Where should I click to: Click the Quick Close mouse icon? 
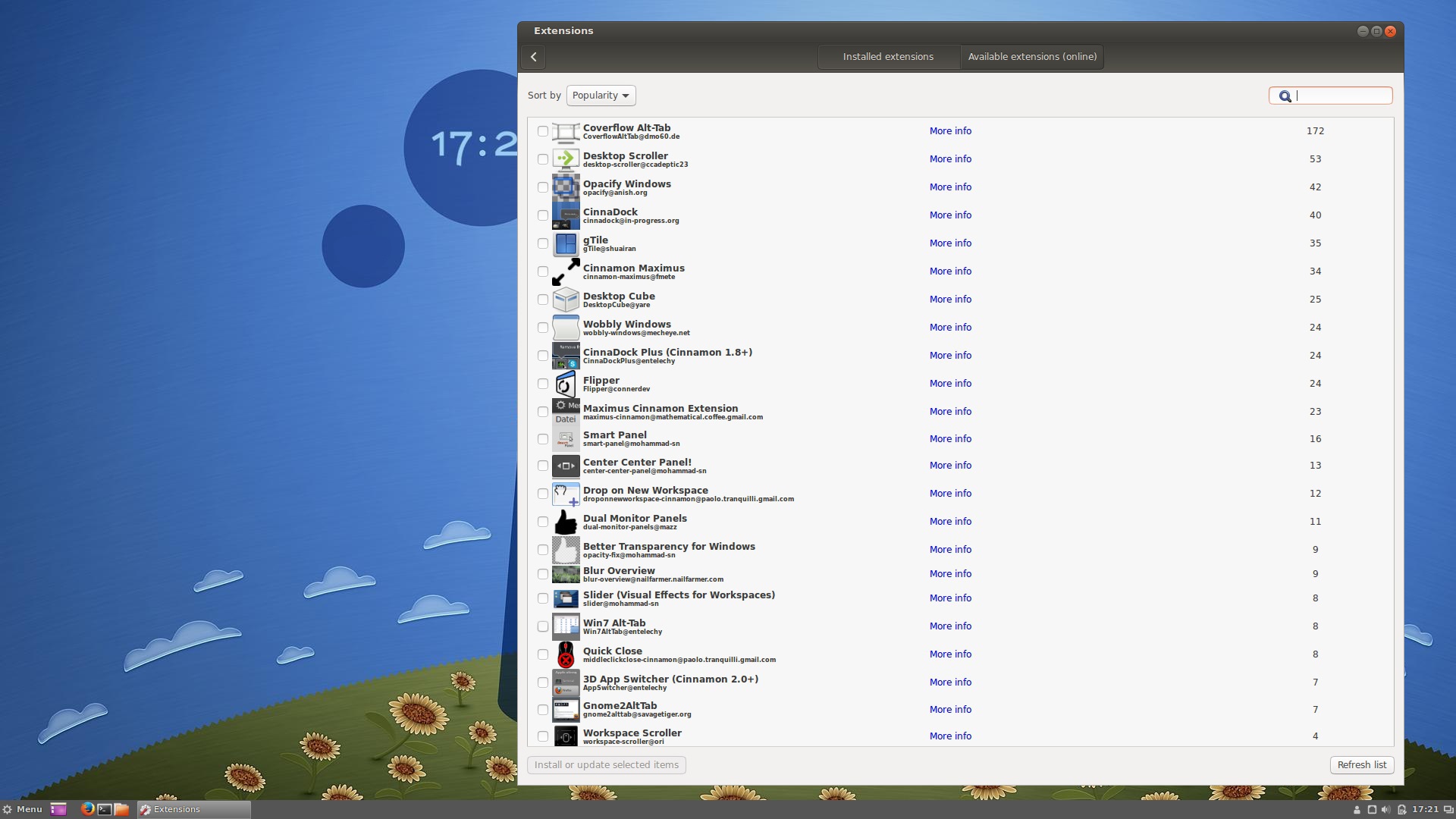pyautogui.click(x=565, y=655)
